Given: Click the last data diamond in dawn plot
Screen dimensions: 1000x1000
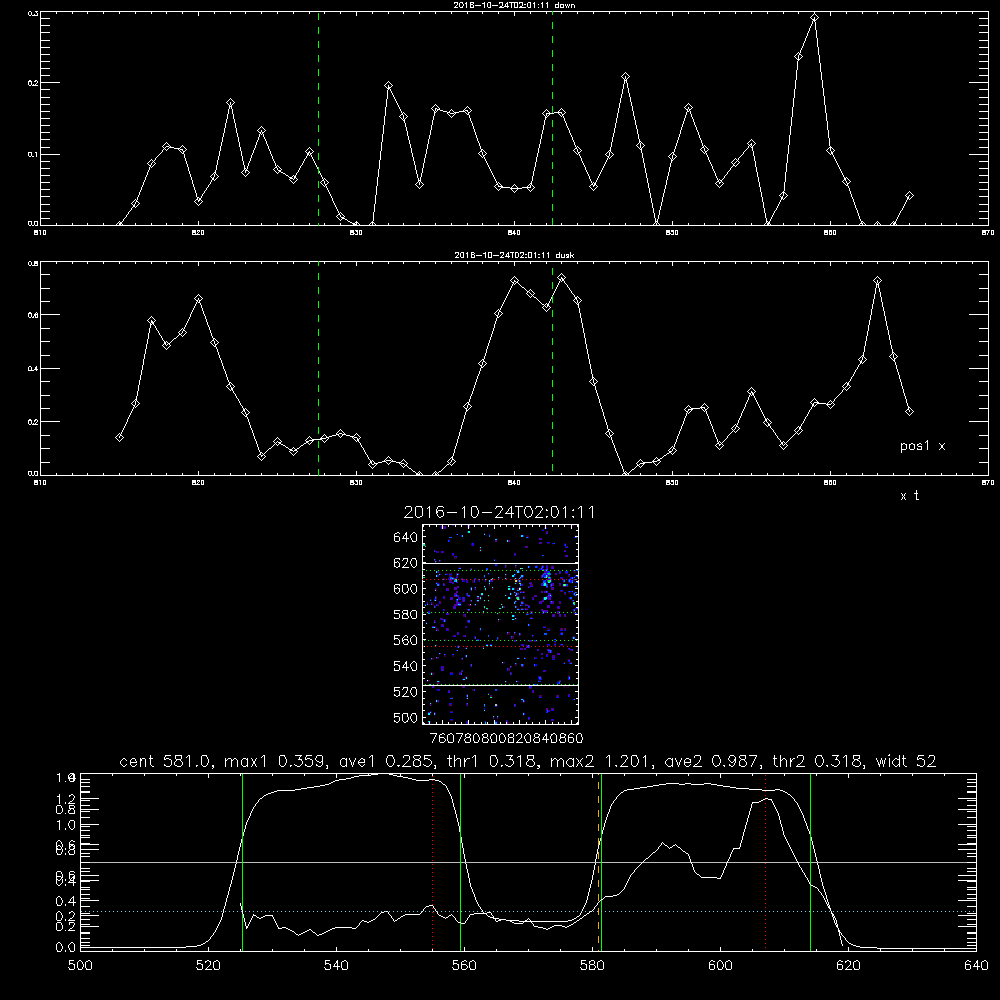Looking at the screenshot, I should coord(909,195).
